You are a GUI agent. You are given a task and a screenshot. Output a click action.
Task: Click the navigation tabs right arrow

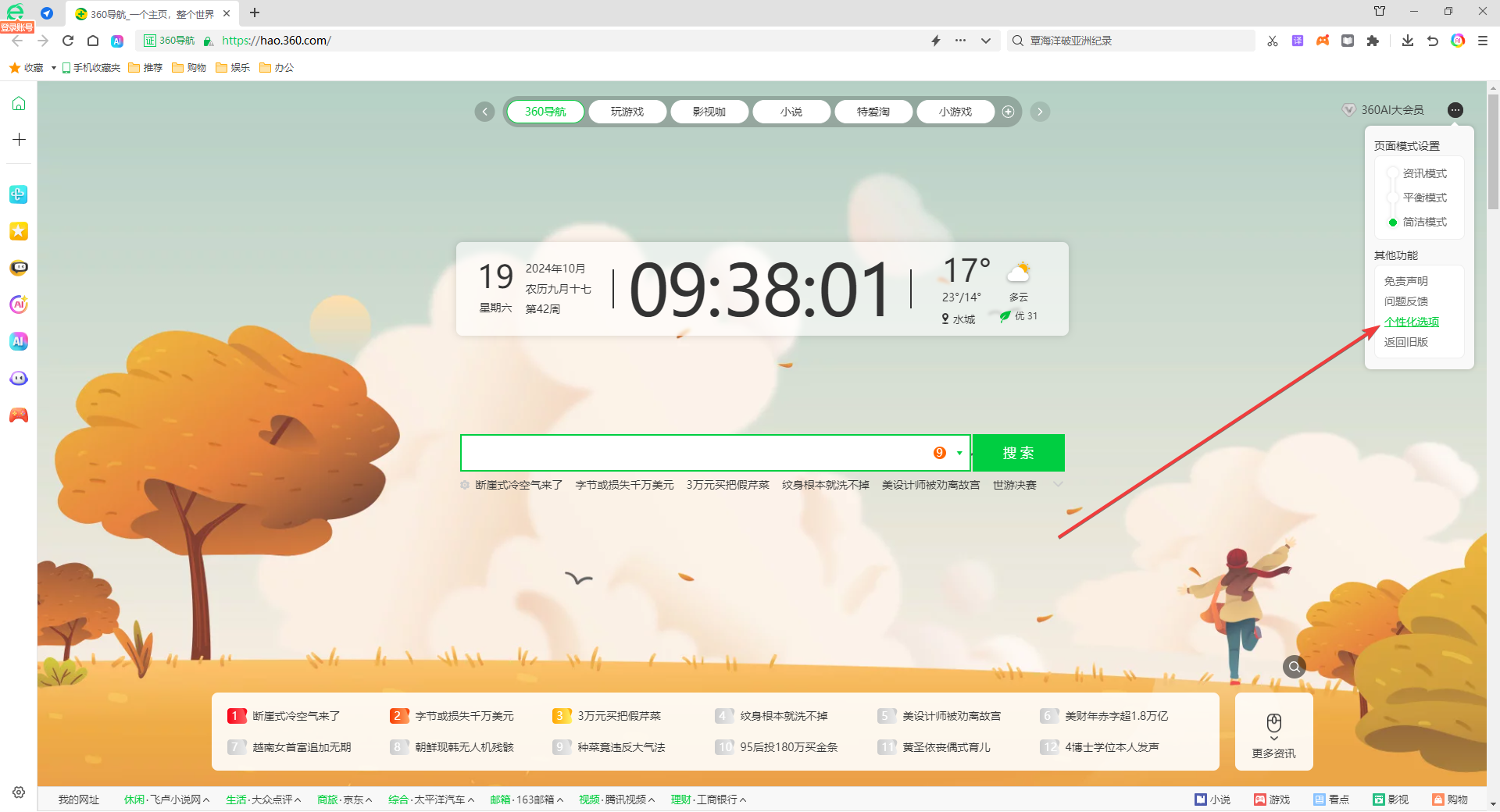click(1040, 112)
